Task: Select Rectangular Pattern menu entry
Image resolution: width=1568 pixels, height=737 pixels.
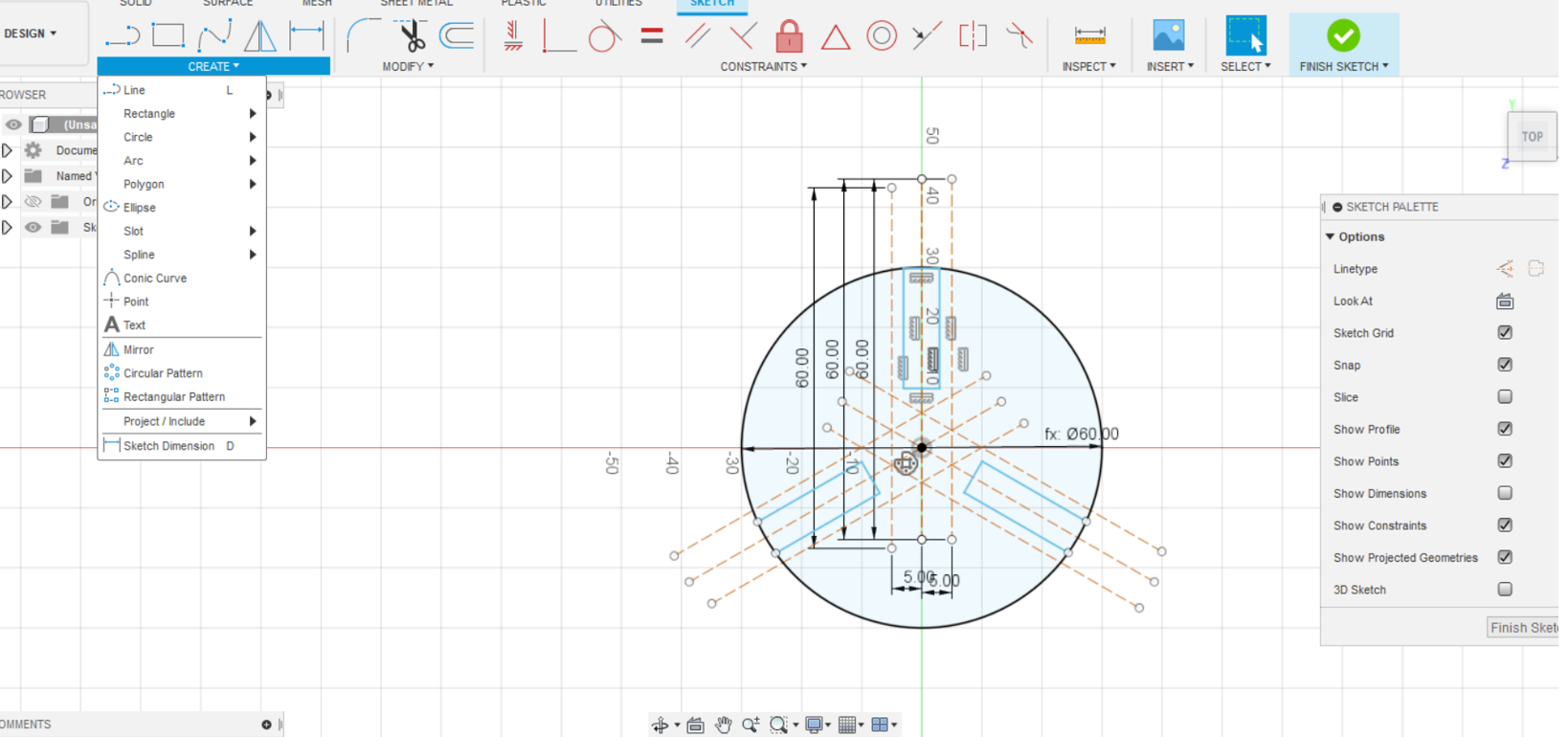Action: tap(181, 397)
